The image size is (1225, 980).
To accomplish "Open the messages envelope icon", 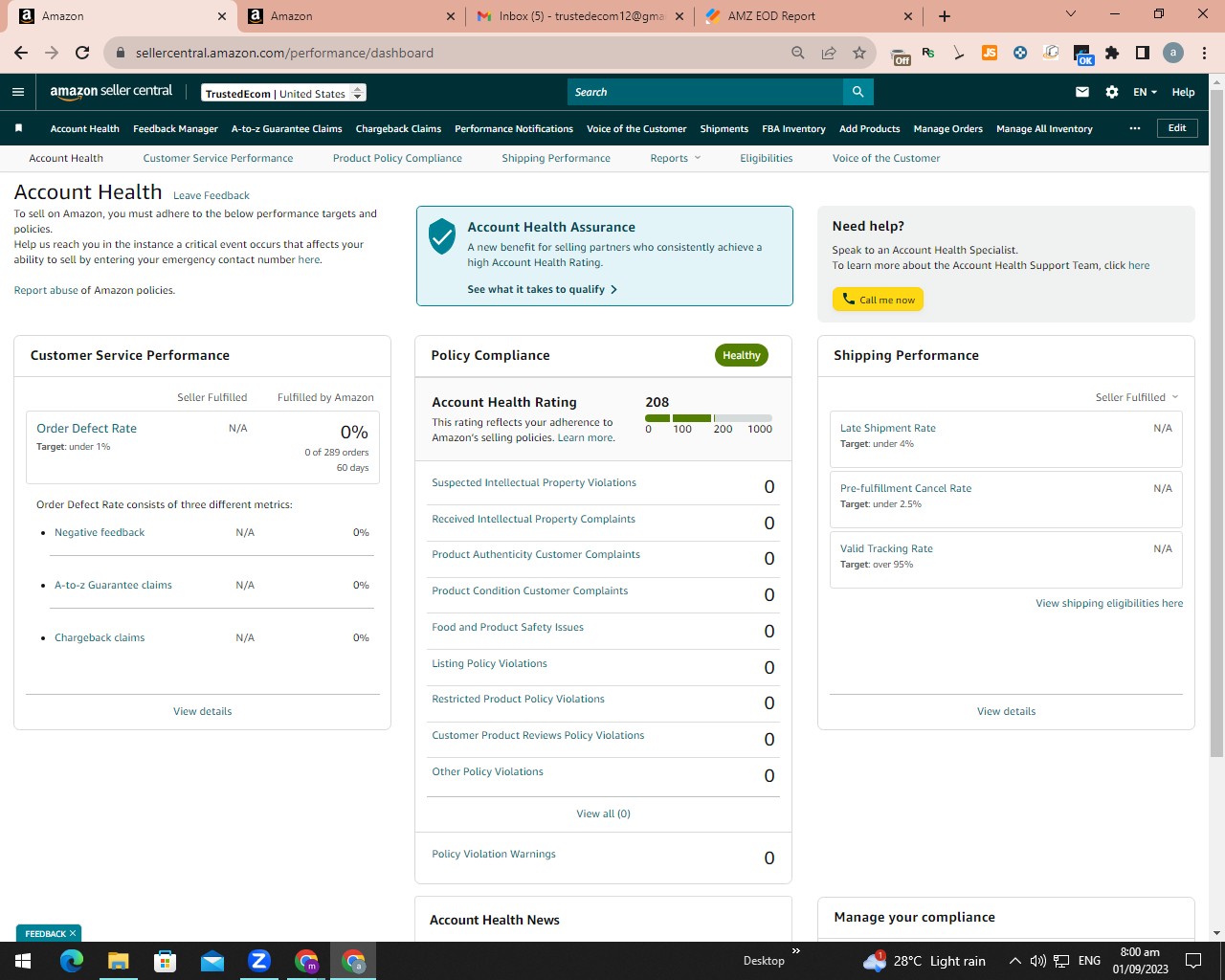I will click(1082, 92).
